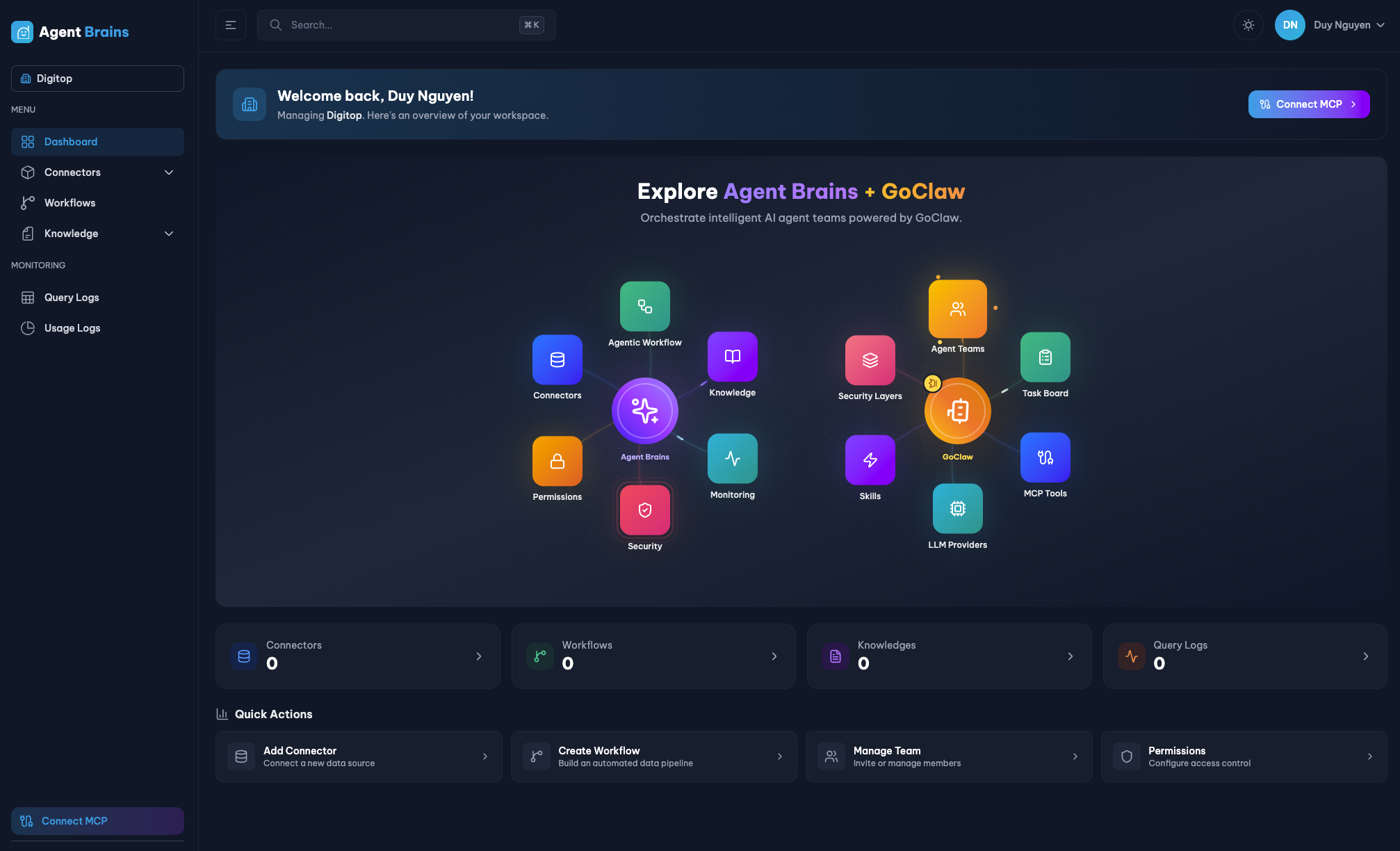Screen dimensions: 1400x851
Task: Select the Permissions lock icon
Action: click(x=557, y=461)
